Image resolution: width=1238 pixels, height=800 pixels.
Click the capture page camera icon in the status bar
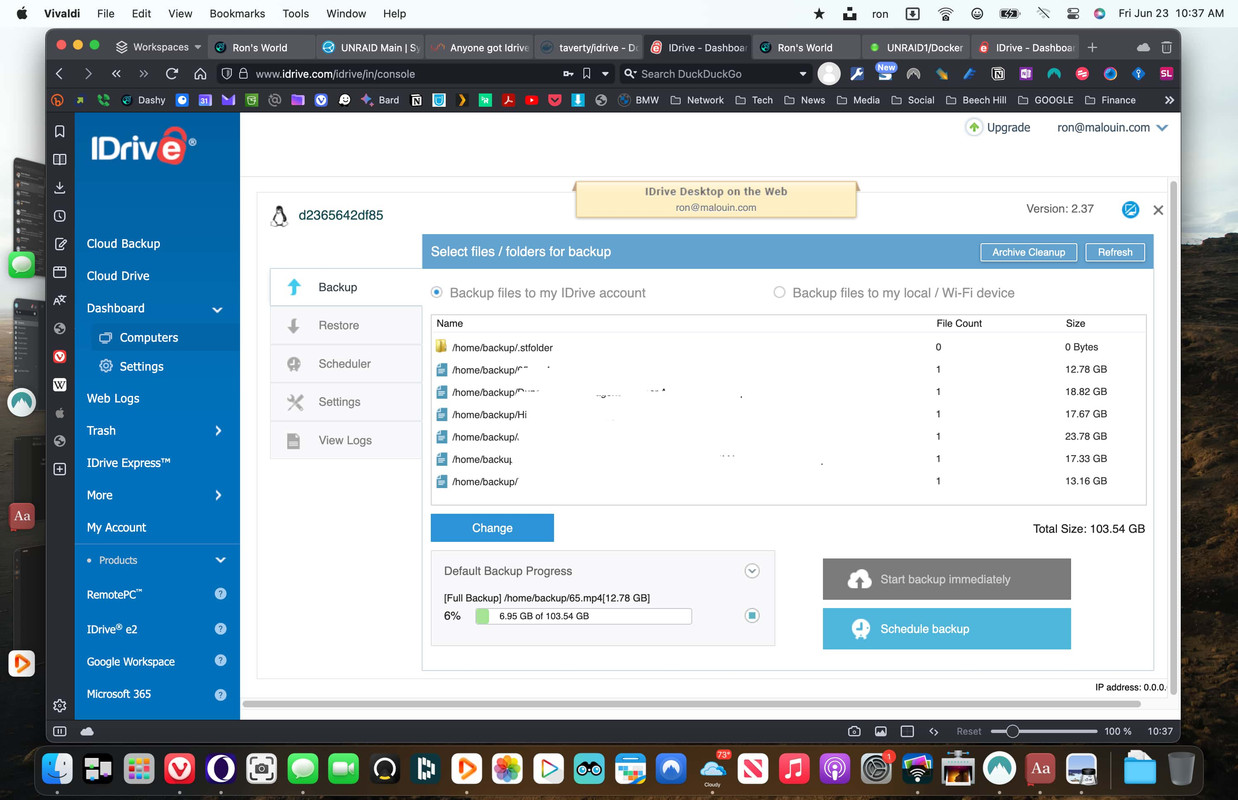pyautogui.click(x=855, y=731)
